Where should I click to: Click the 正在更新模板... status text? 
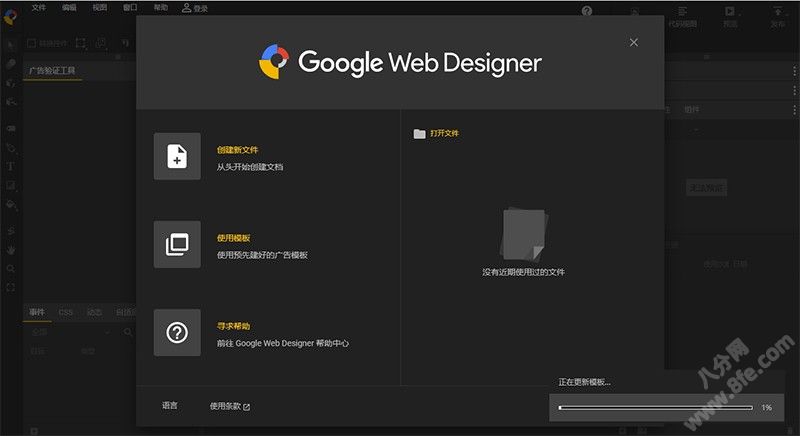tap(584, 382)
